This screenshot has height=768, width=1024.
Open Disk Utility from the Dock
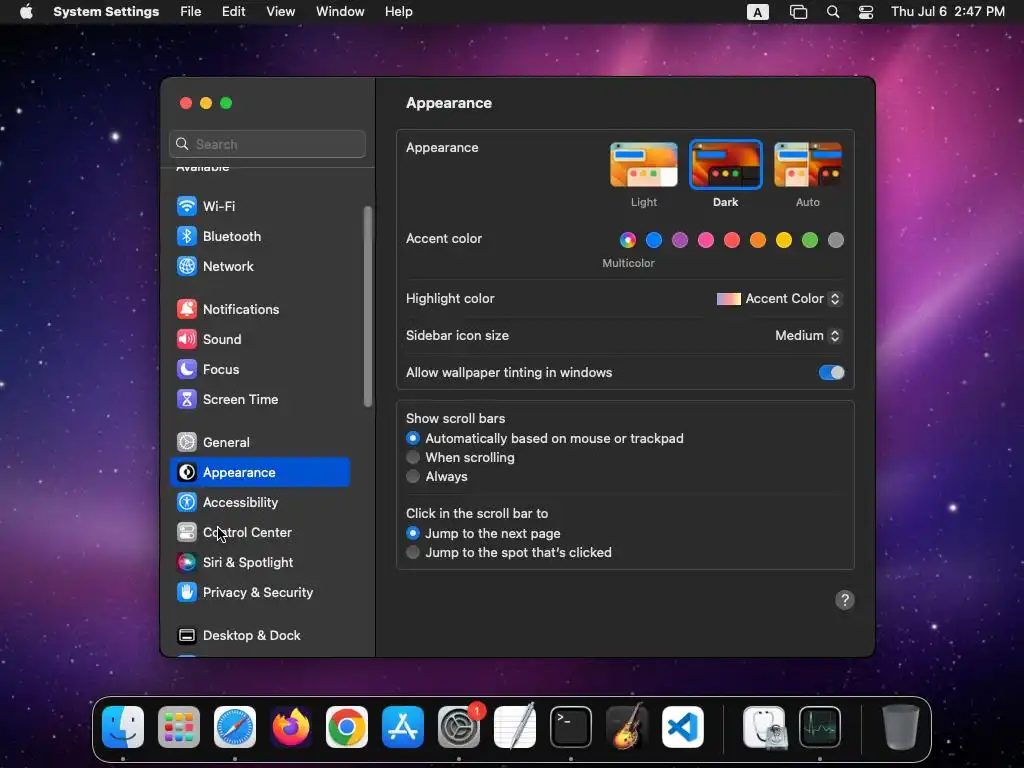[x=765, y=727]
